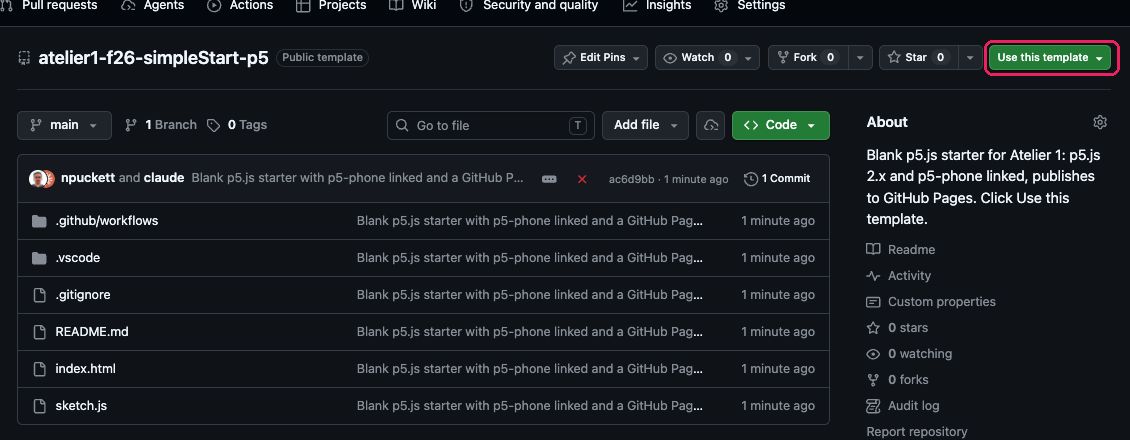
Task: Open the About settings gear icon
Action: (x=1100, y=122)
